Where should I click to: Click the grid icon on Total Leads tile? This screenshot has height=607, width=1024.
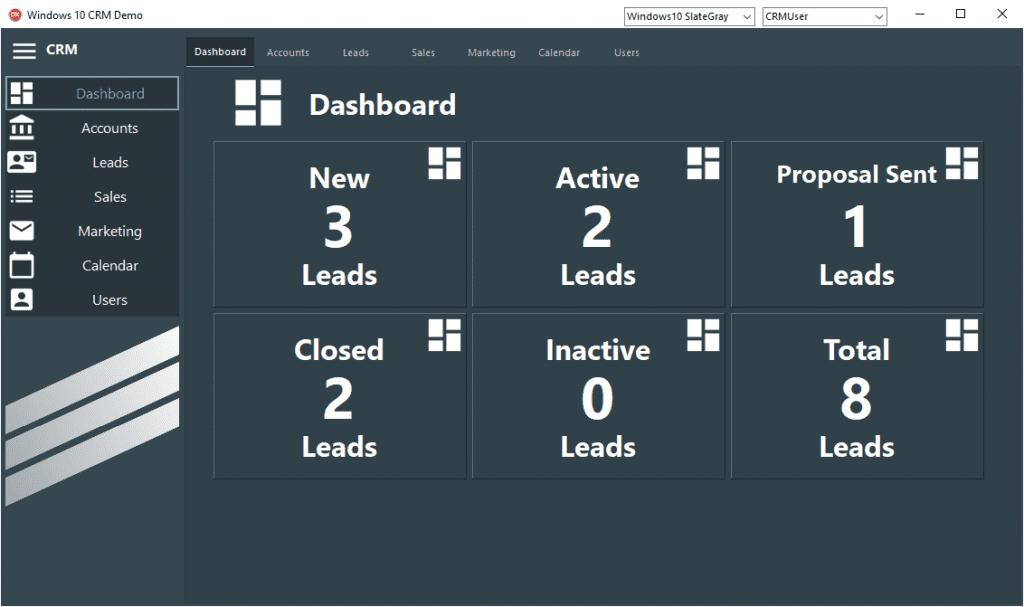coord(962,335)
